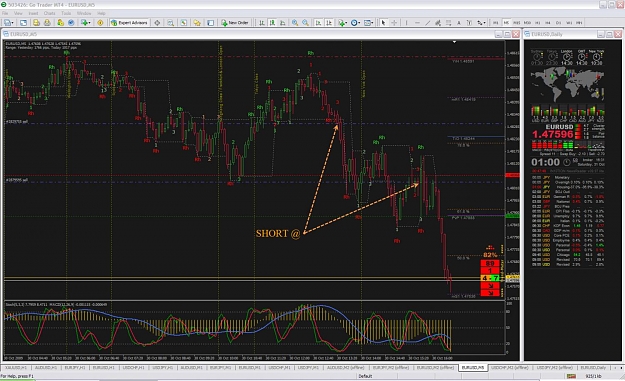Select the Text tool labeled A
This screenshot has width=625, height=381.
point(459,23)
